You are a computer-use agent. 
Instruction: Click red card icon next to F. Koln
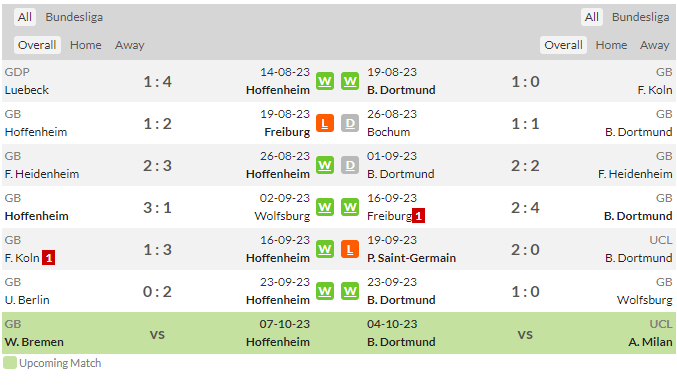click(48, 258)
